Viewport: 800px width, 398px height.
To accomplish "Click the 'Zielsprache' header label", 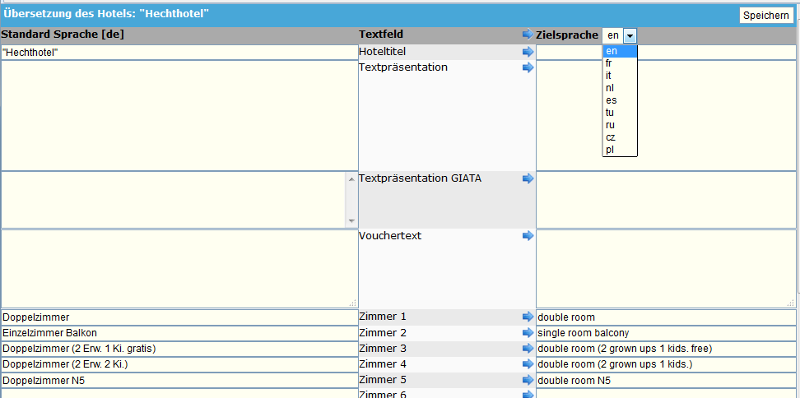I will point(566,35).
